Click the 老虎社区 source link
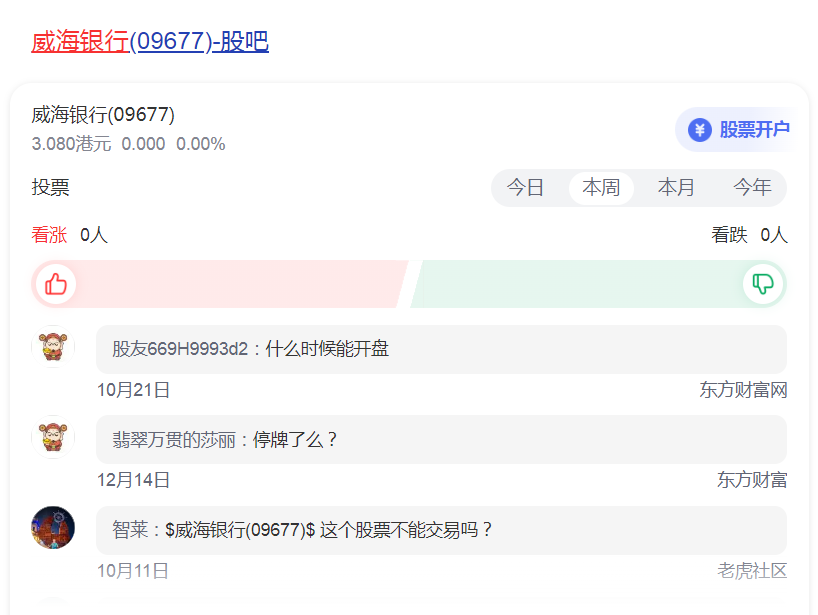The height and width of the screenshot is (615, 818). coord(752,571)
